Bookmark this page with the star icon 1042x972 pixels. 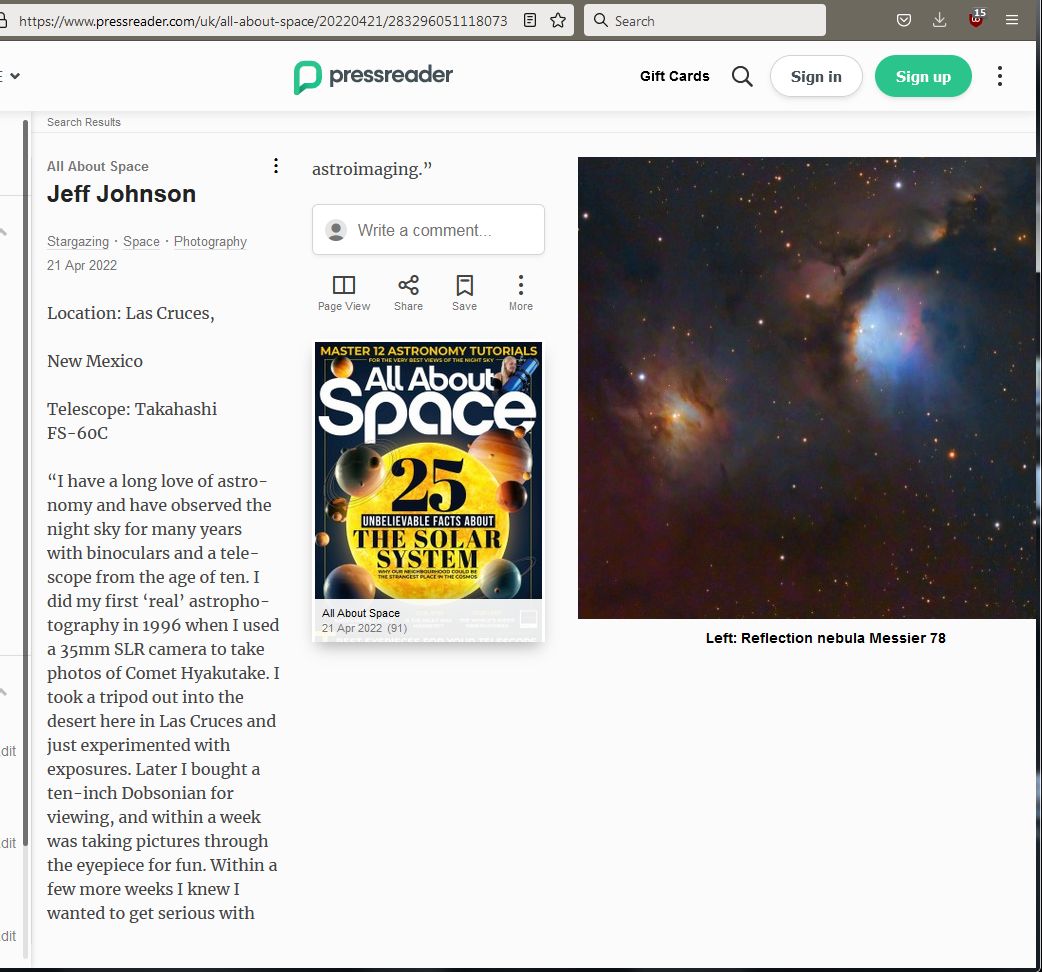click(x=558, y=20)
